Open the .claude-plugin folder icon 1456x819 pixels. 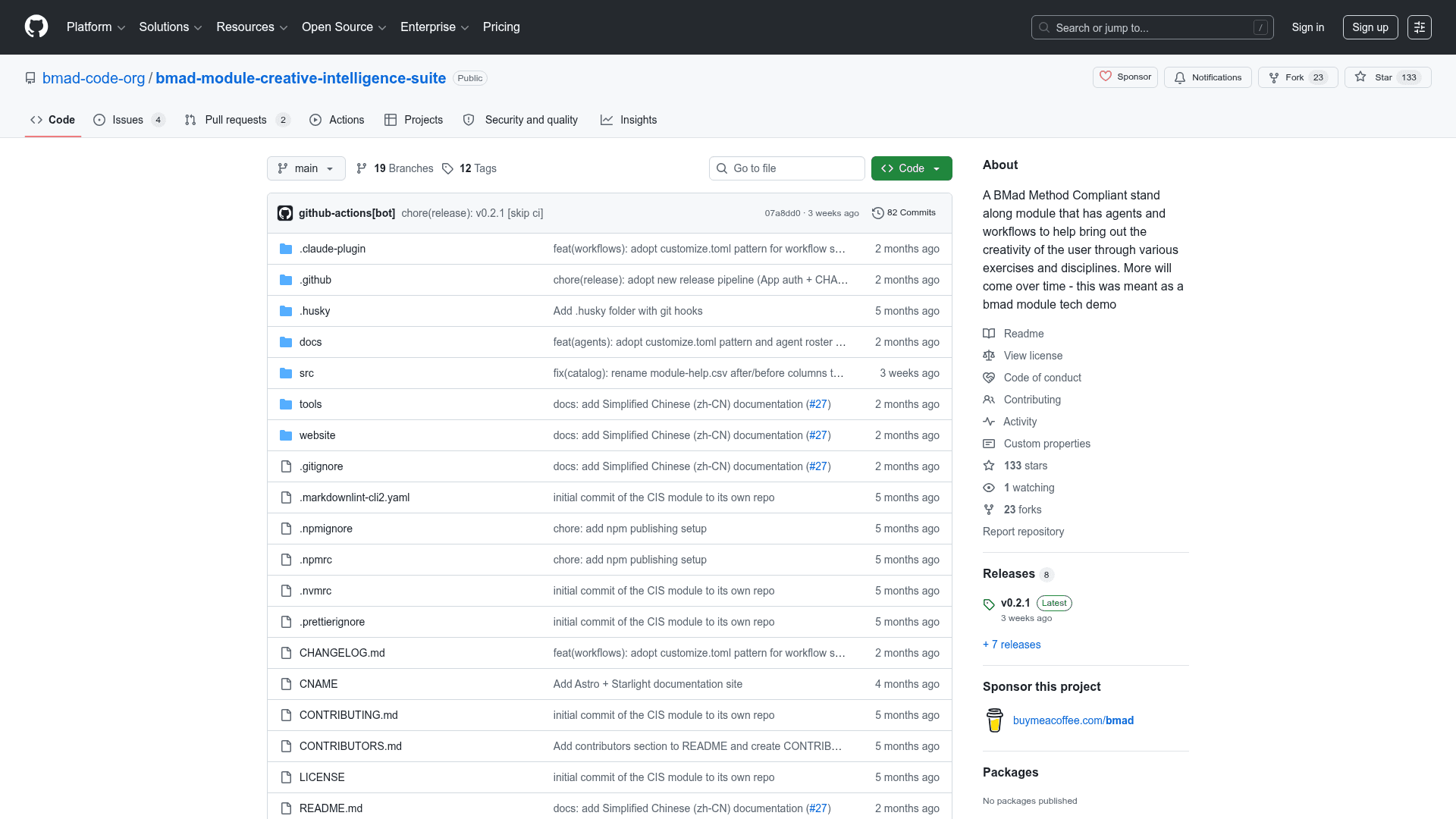(286, 249)
